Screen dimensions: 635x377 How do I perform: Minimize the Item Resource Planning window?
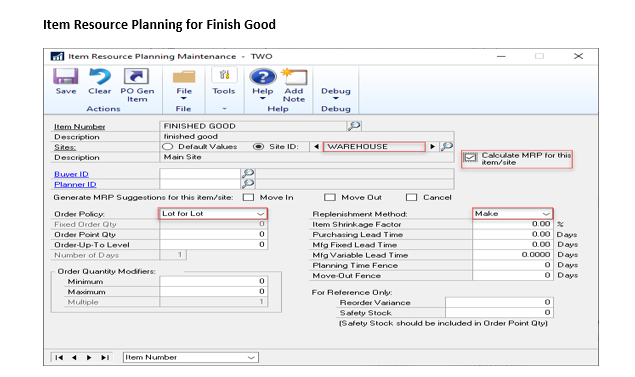click(x=501, y=56)
